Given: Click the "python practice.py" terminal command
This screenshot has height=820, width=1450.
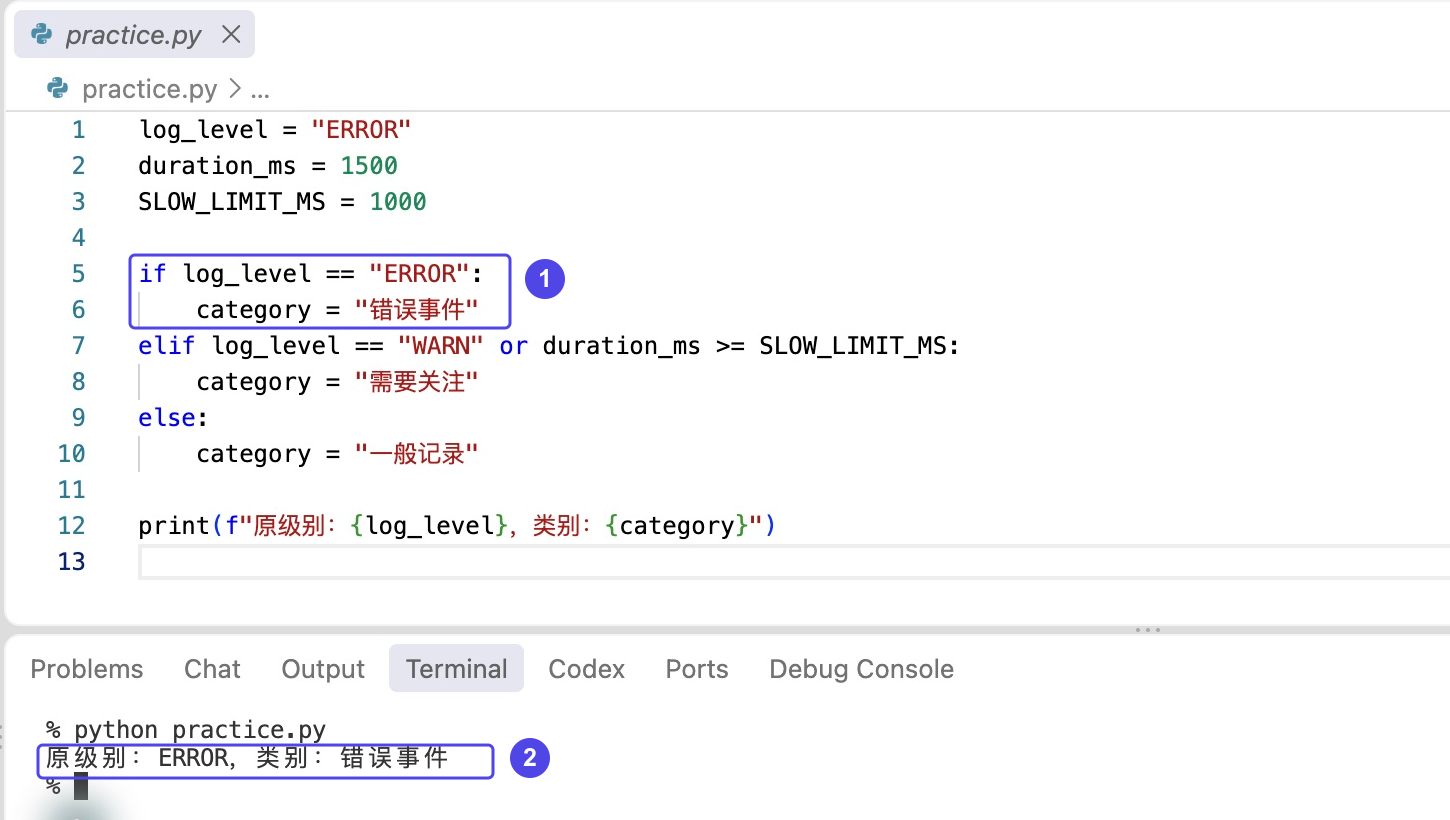Looking at the screenshot, I should point(200,730).
